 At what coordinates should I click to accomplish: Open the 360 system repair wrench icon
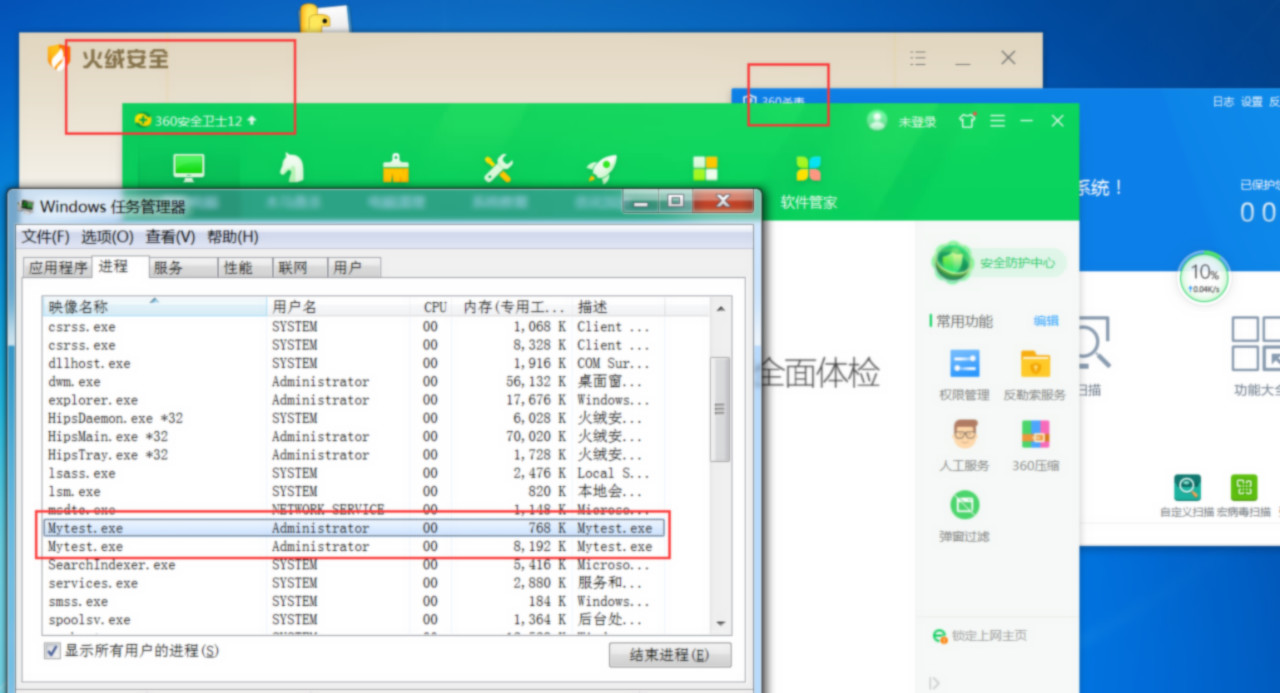498,168
